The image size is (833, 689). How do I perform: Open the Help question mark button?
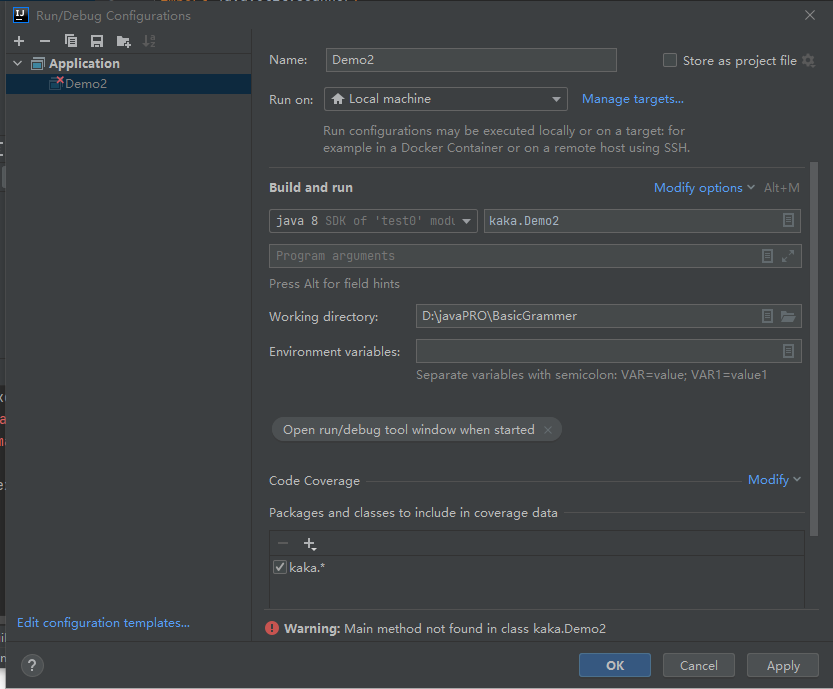(32, 665)
